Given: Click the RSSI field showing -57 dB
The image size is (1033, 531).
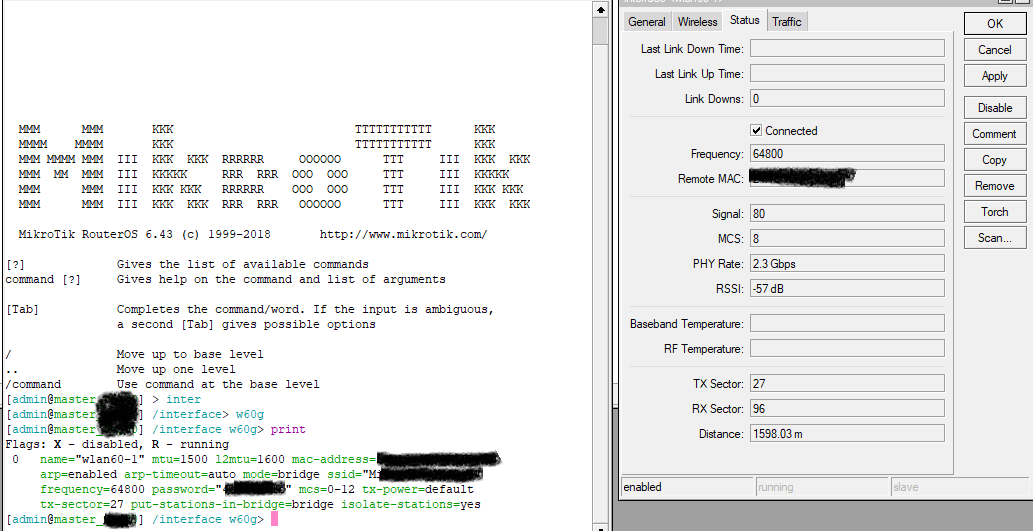Looking at the screenshot, I should click(847, 289).
